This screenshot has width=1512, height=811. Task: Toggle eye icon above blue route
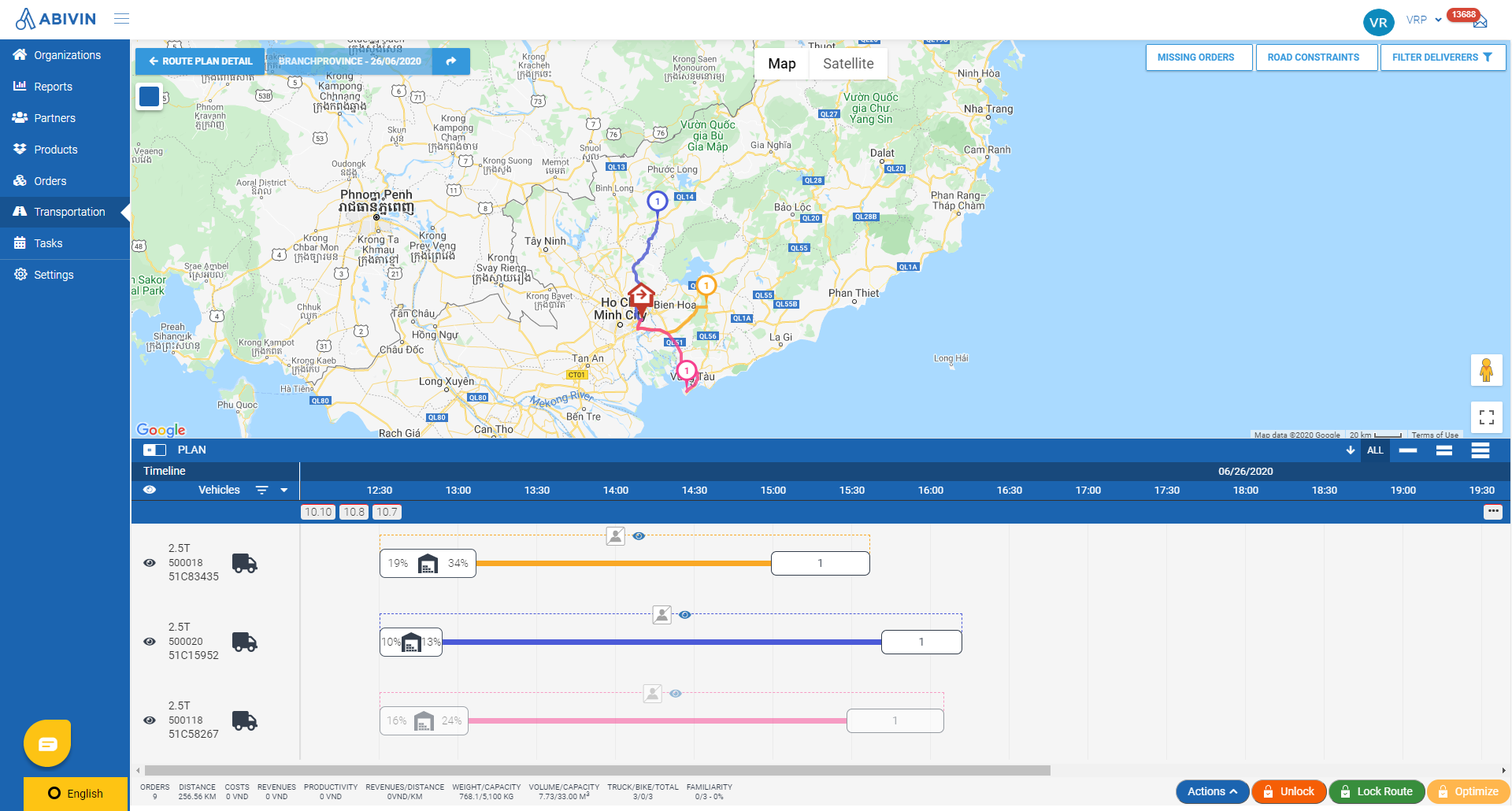(685, 615)
